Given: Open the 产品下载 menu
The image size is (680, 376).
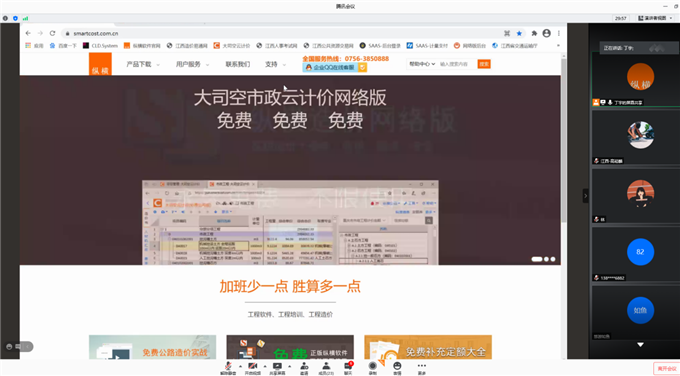Looking at the screenshot, I should click(x=143, y=64).
